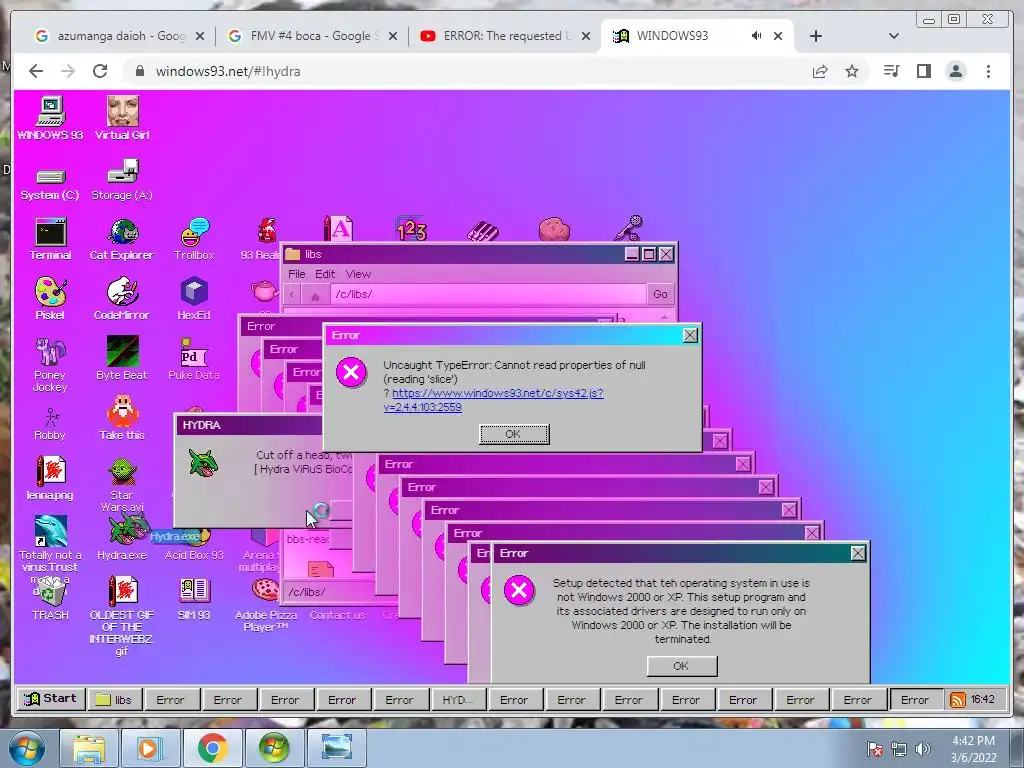This screenshot has height=768, width=1024.
Task: Click the Go button in libs window
Action: coord(660,294)
